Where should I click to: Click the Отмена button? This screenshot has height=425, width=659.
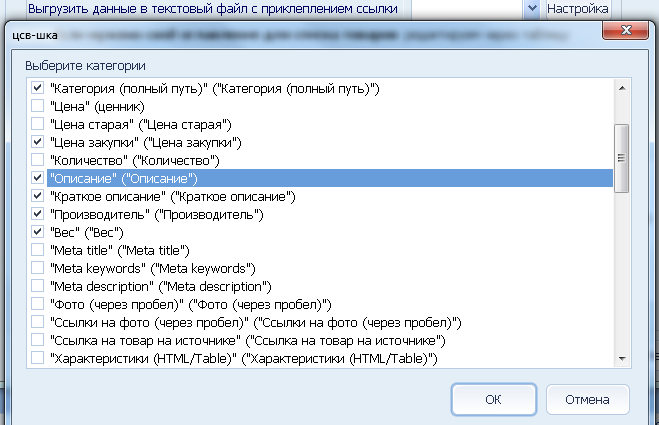point(586,399)
